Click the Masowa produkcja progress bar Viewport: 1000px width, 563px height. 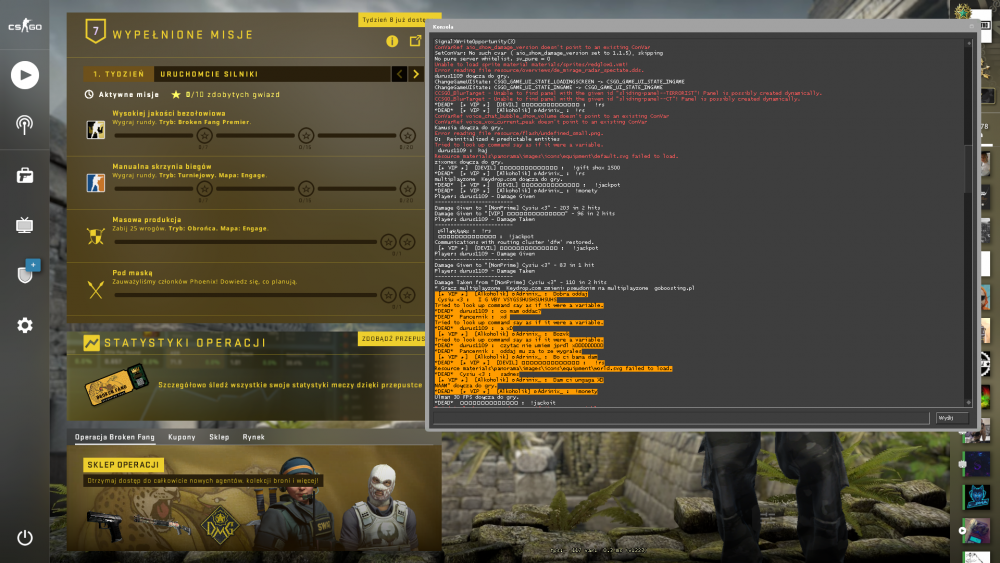click(x=246, y=242)
